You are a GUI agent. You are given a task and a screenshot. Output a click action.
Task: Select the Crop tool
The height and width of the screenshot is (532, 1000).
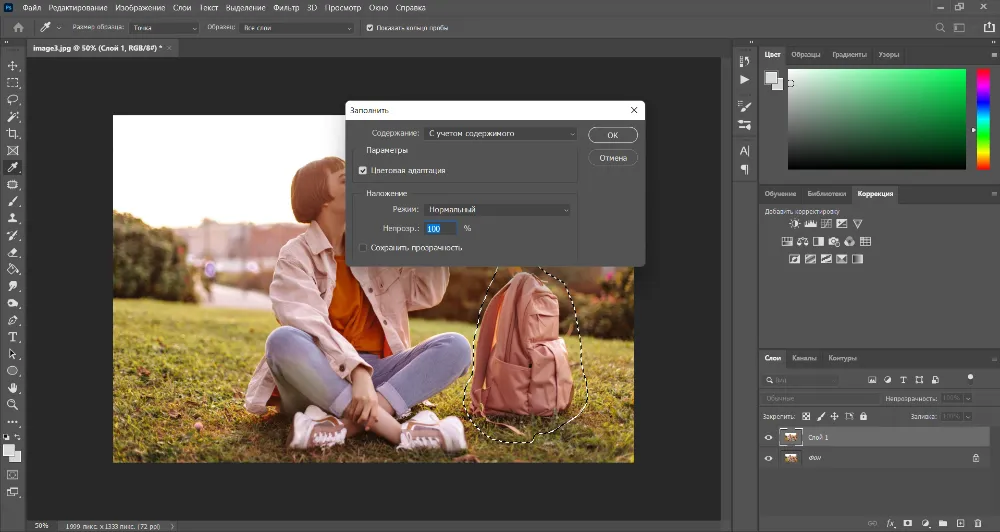(x=13, y=134)
